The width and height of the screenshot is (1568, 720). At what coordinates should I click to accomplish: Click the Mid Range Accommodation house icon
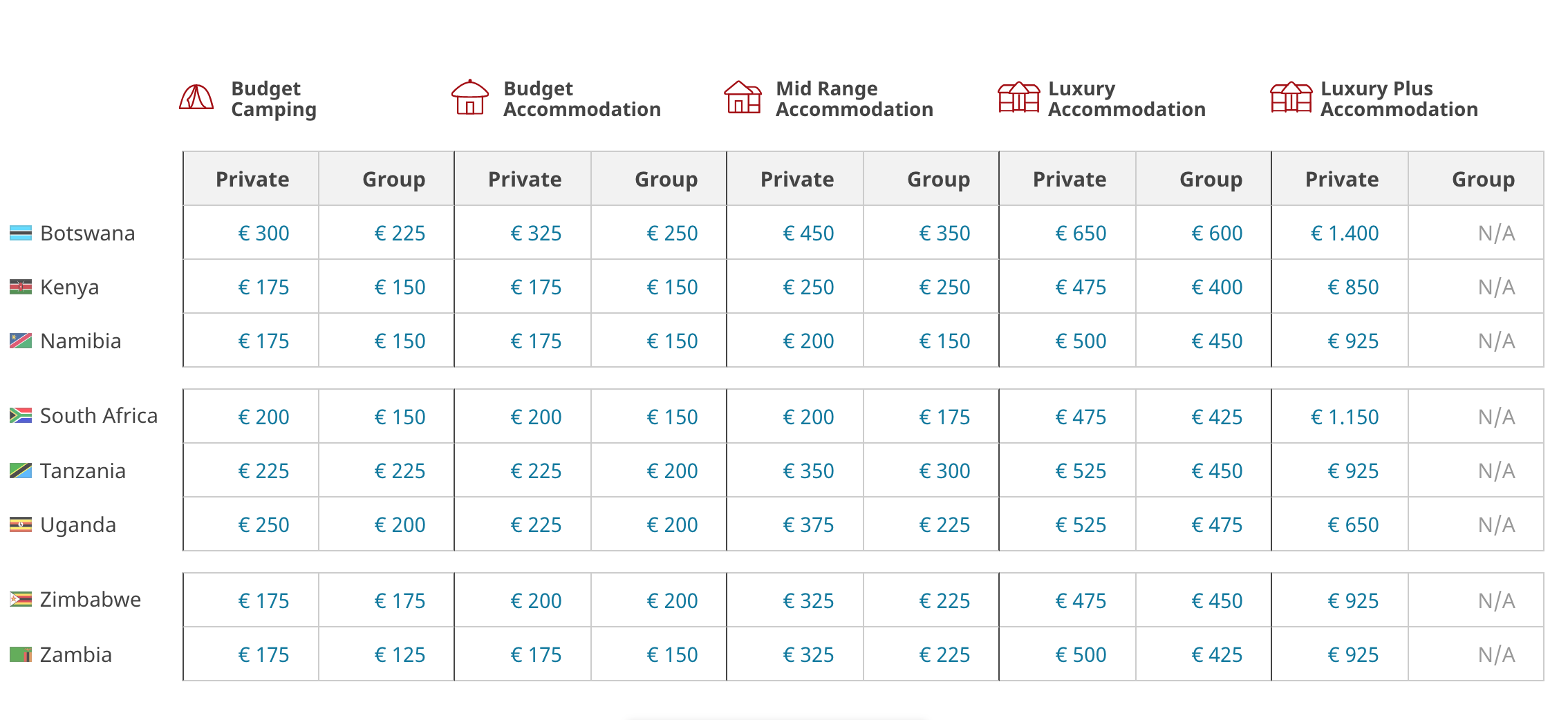point(743,97)
